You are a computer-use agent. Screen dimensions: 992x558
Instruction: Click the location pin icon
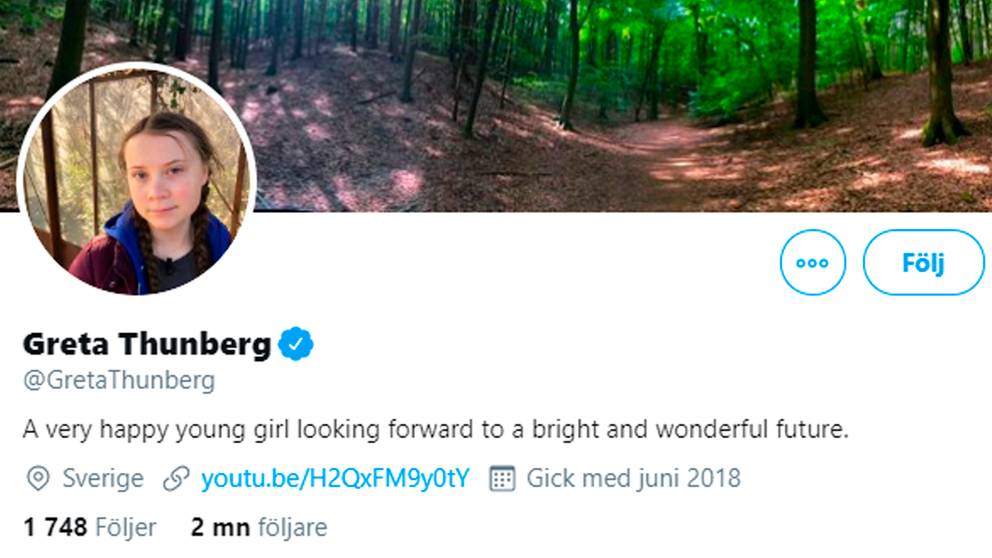click(x=38, y=478)
